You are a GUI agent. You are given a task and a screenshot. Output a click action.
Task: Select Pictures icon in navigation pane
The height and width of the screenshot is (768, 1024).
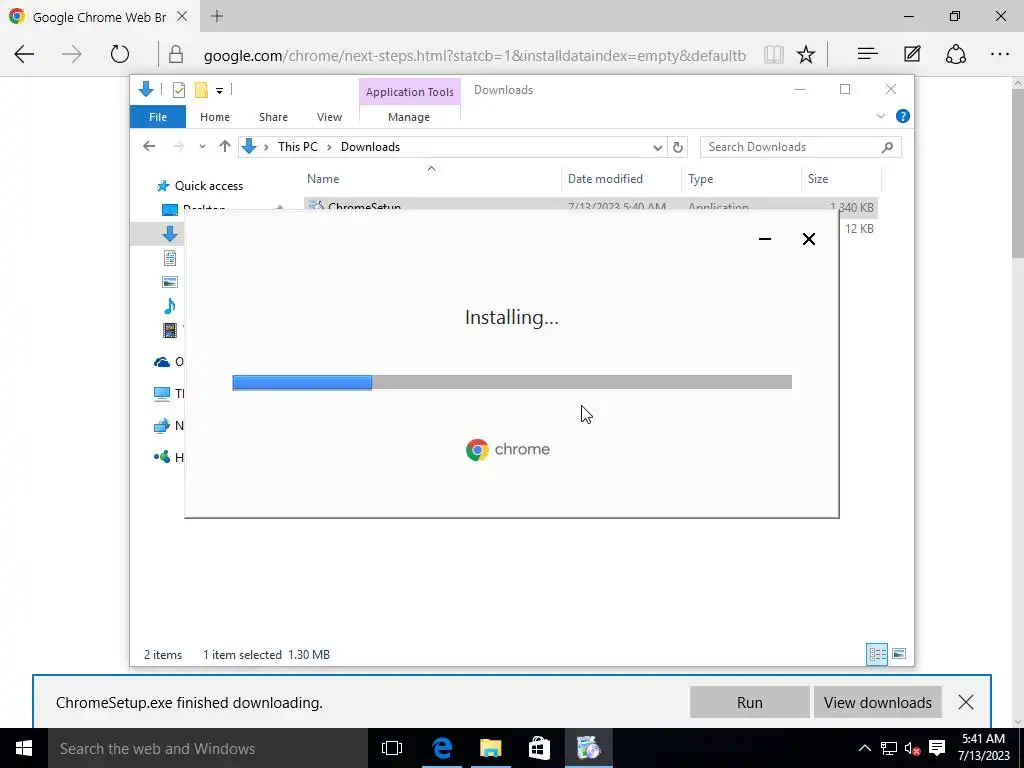[170, 282]
